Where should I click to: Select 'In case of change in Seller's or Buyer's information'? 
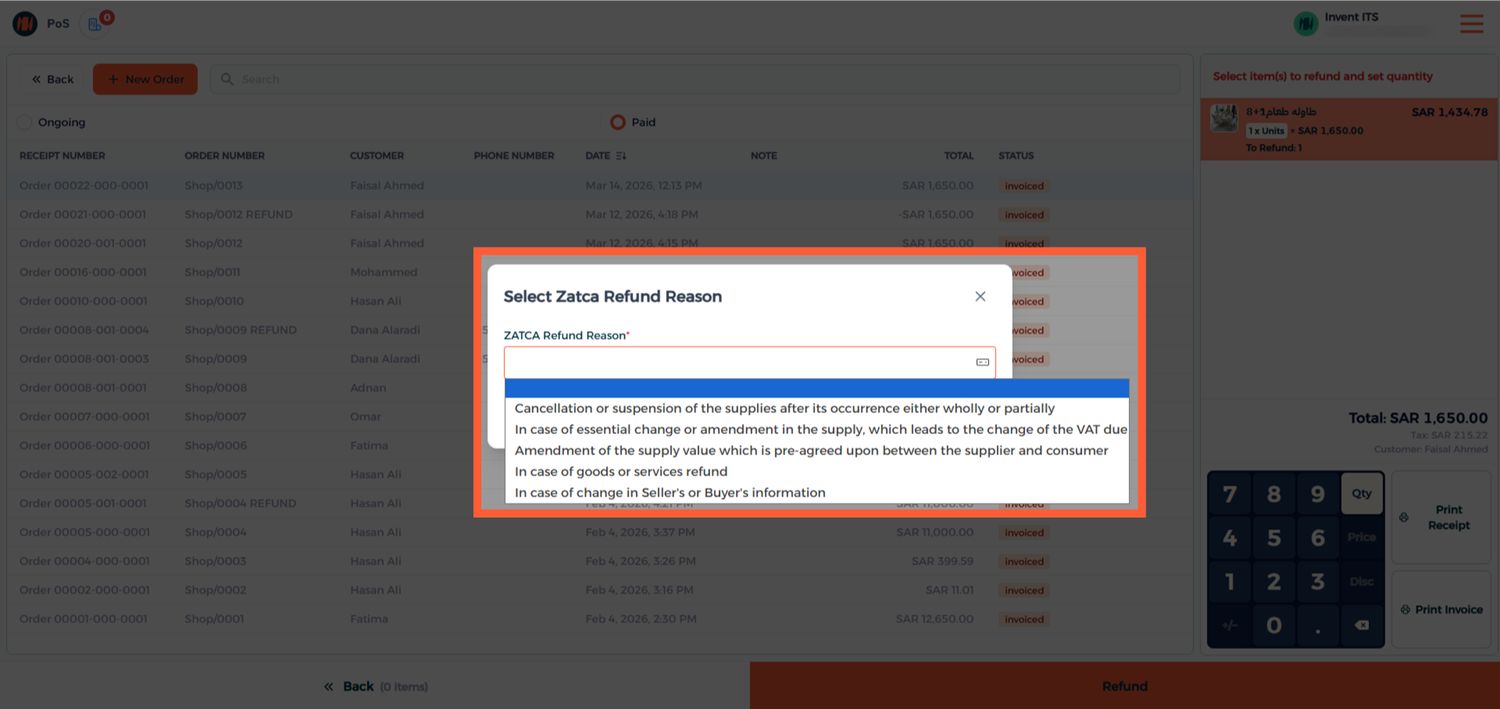point(670,492)
